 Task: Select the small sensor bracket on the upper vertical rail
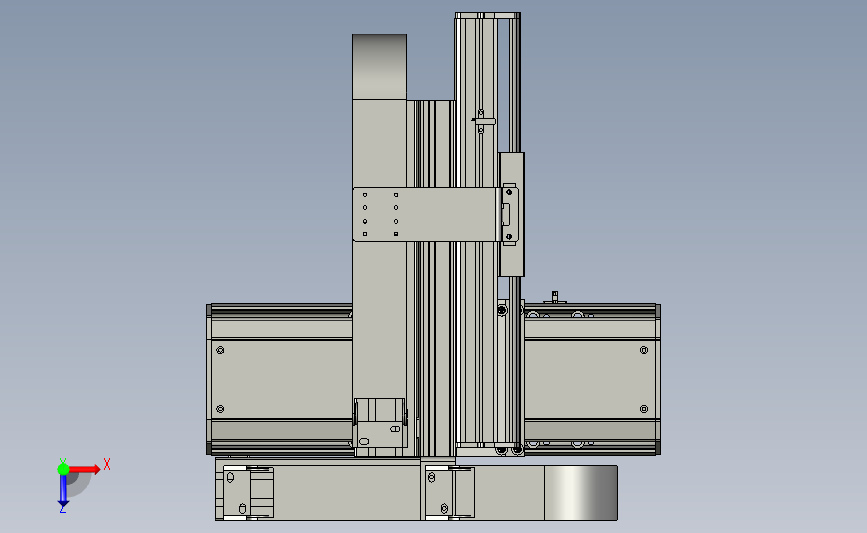pyautogui.click(x=482, y=121)
